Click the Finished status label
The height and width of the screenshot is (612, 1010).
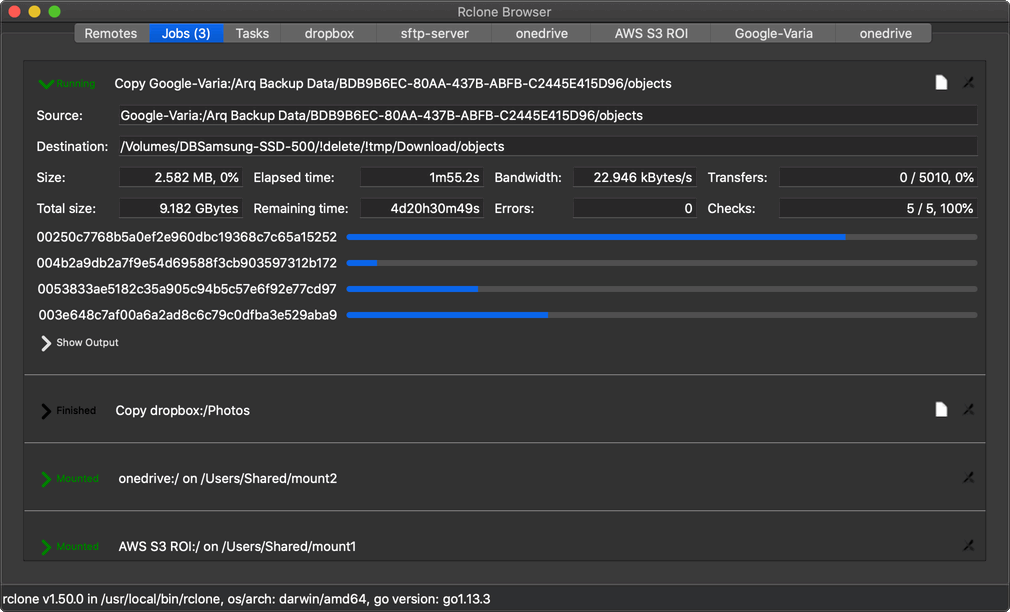pos(76,410)
